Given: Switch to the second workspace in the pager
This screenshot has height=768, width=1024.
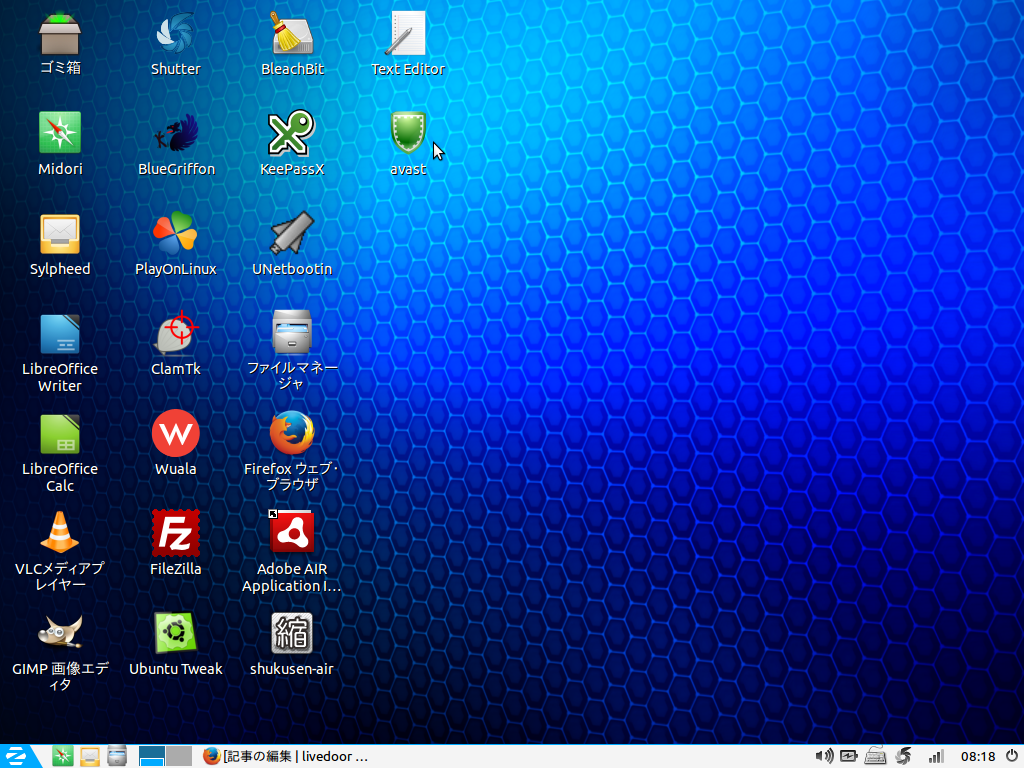Looking at the screenshot, I should [179, 756].
